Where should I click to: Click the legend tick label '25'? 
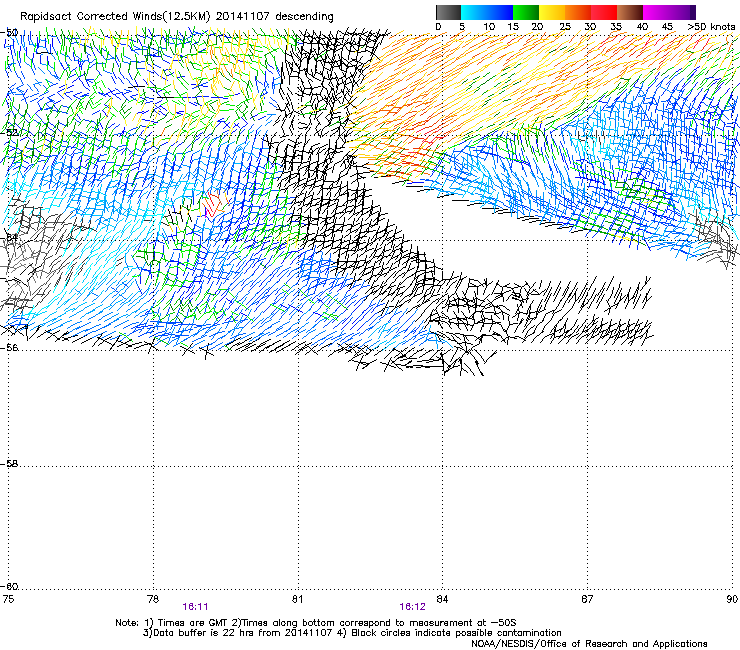tap(564, 27)
